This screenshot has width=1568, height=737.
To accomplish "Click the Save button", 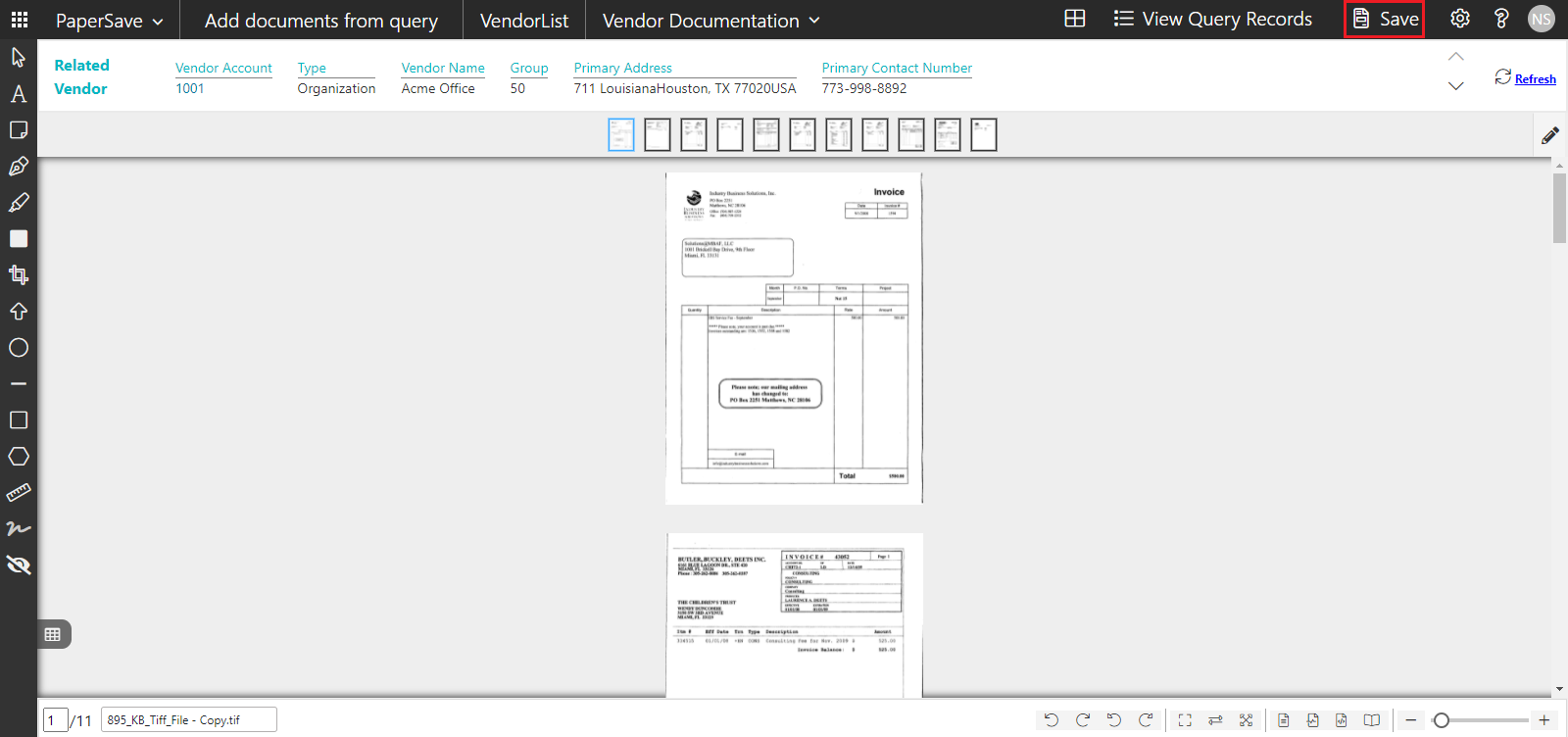I will (x=1385, y=20).
